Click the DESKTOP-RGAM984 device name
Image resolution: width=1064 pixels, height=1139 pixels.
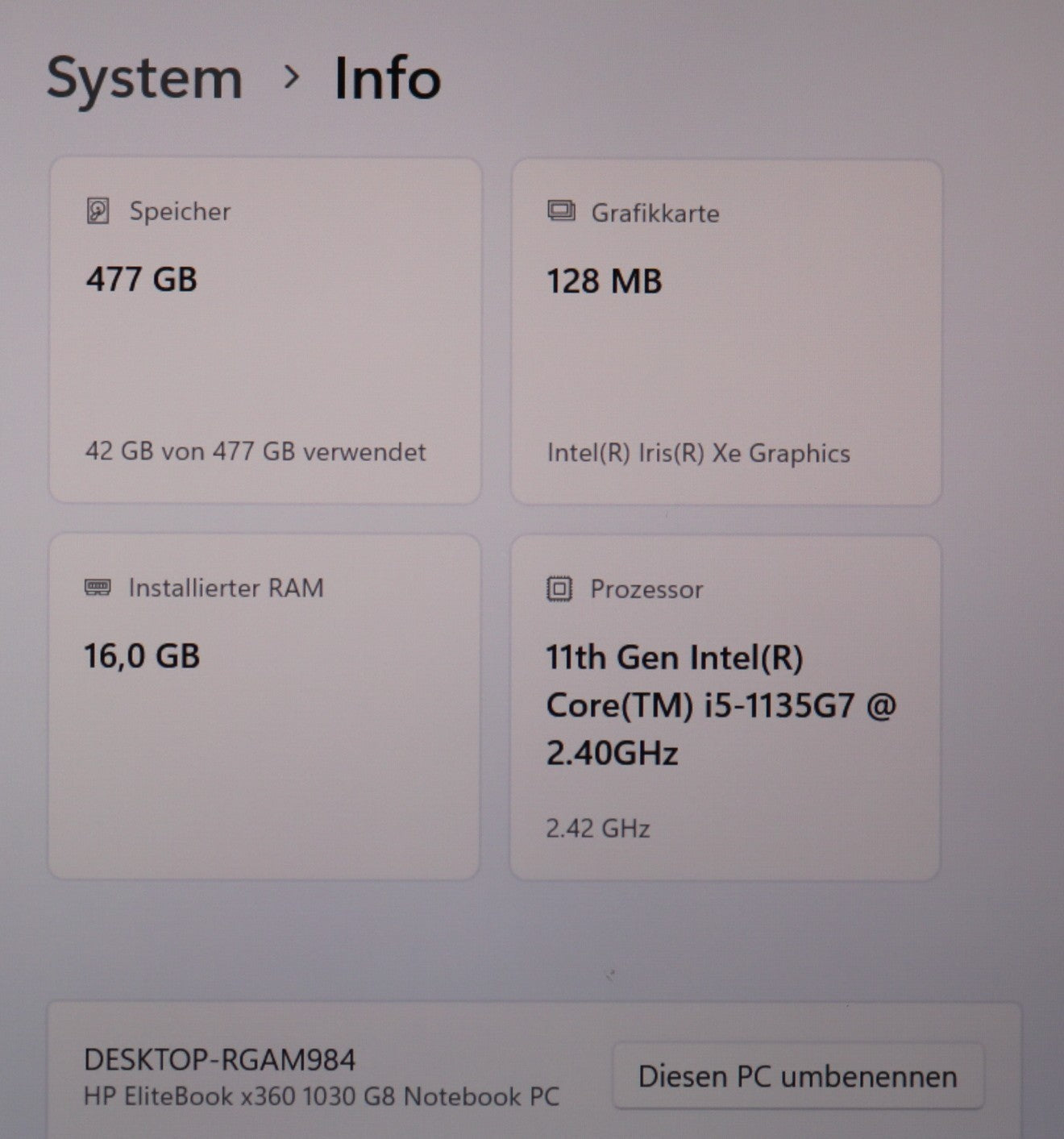(x=219, y=1060)
